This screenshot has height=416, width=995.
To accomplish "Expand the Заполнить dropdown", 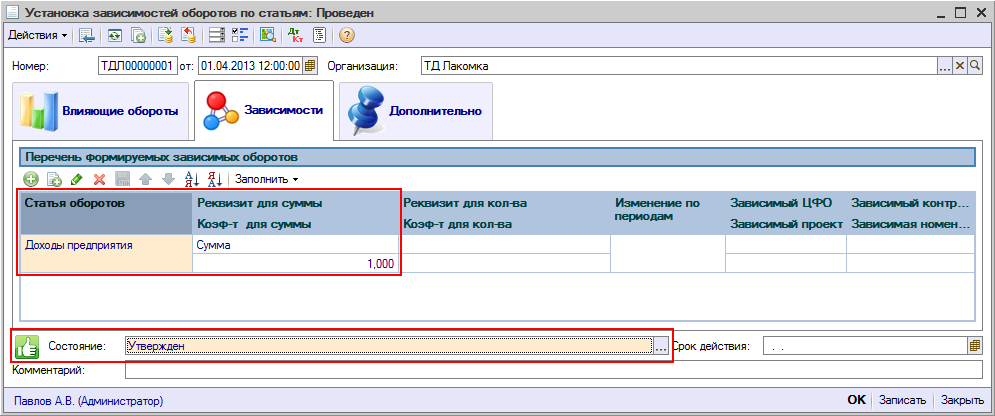I will pos(266,179).
